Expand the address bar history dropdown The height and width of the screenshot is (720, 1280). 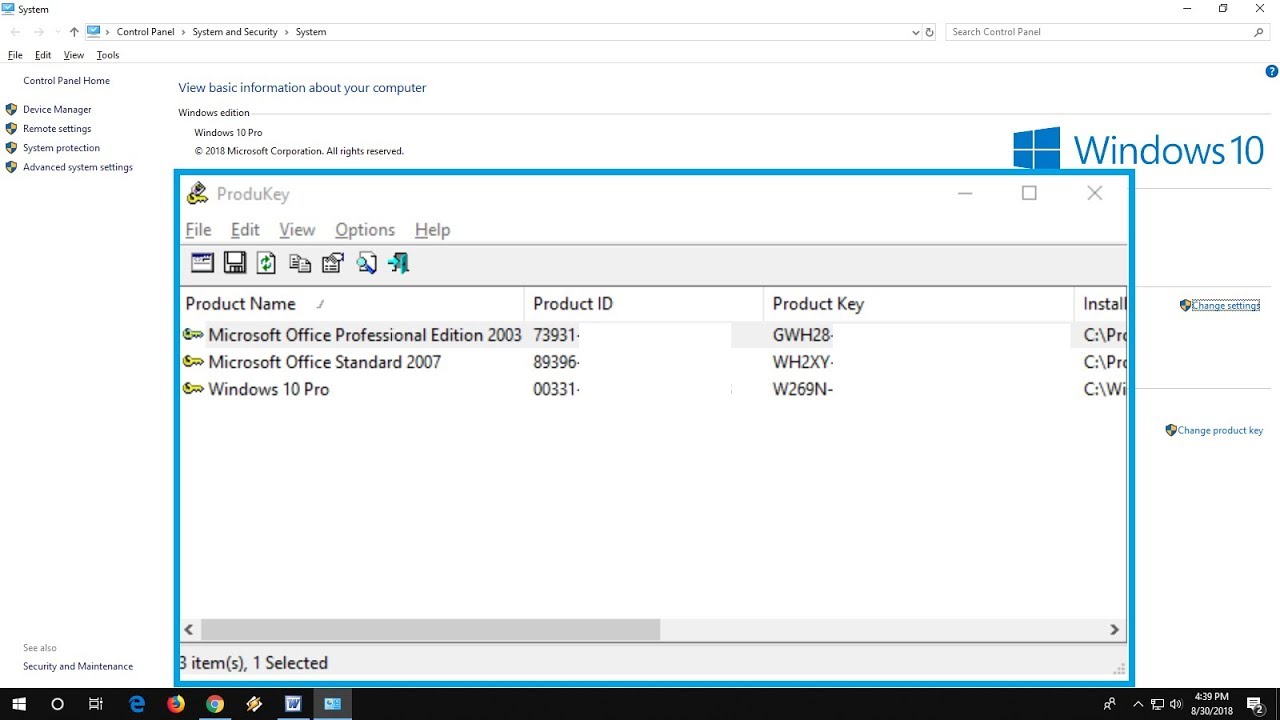915,32
